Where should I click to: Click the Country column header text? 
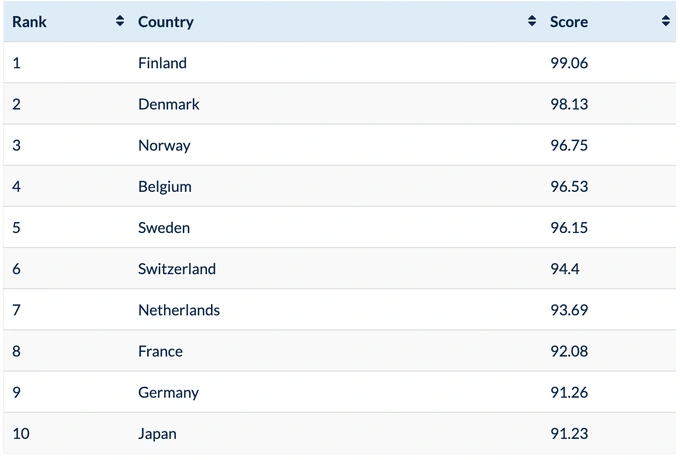click(x=166, y=21)
